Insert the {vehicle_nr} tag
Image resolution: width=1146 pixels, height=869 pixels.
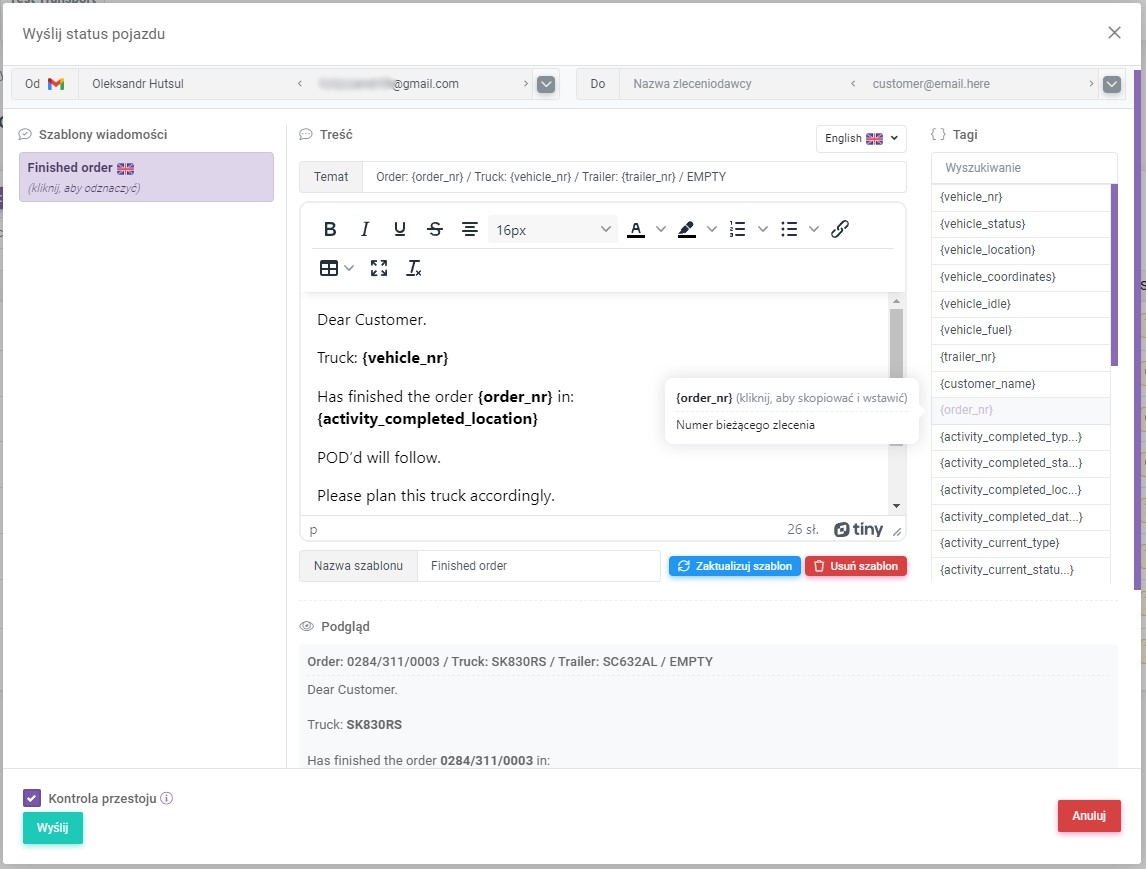(1020, 197)
